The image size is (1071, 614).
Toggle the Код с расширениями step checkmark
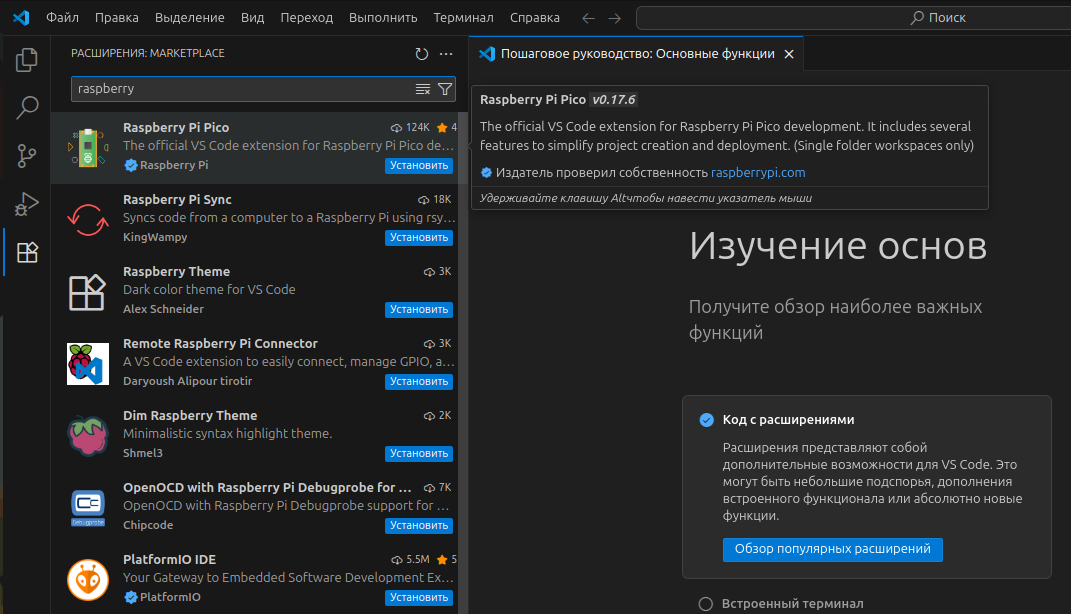tap(706, 420)
